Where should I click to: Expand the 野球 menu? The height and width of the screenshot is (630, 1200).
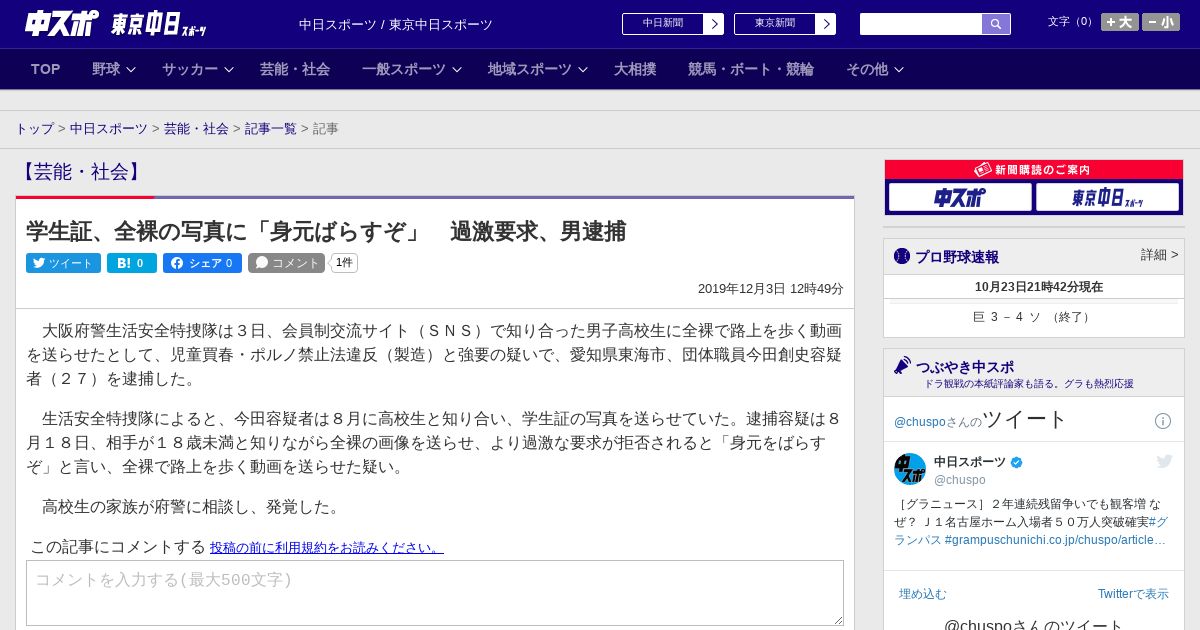point(113,69)
